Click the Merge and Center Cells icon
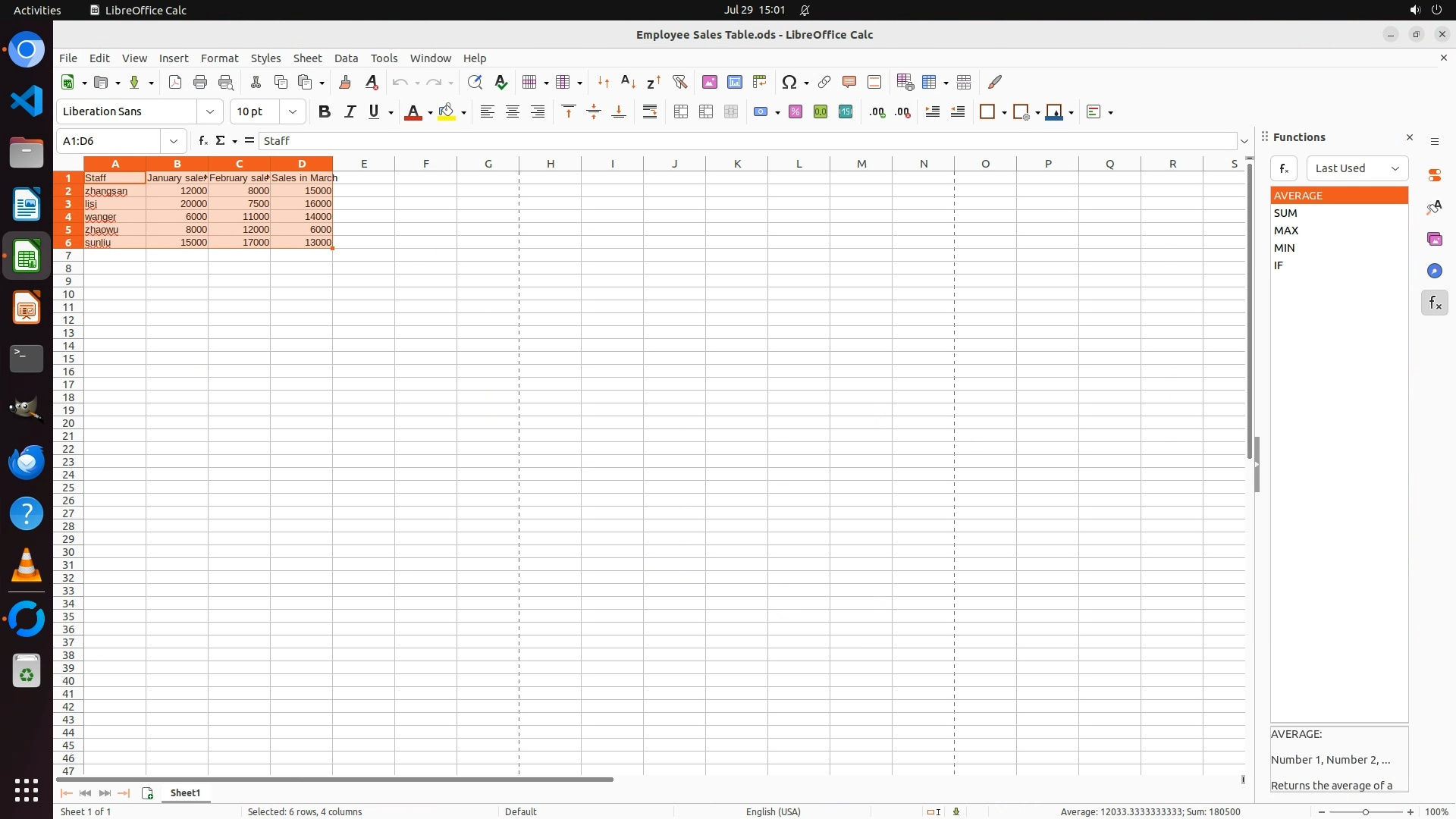The width and height of the screenshot is (1456, 819). point(681,112)
